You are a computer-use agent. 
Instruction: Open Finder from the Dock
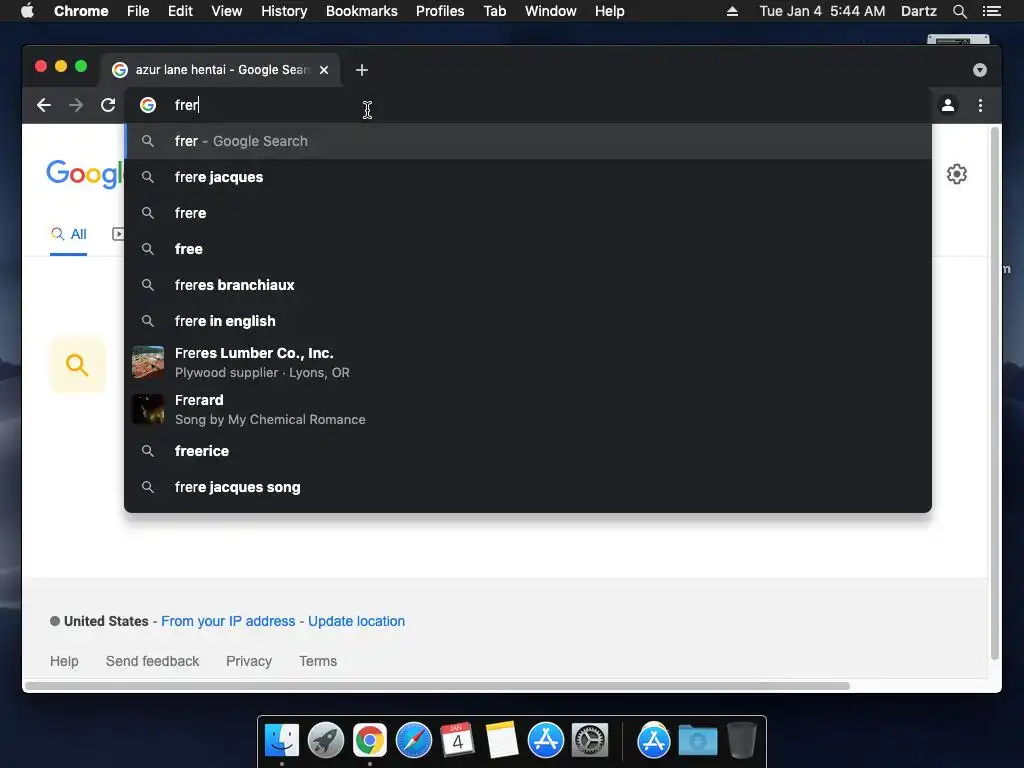click(282, 741)
